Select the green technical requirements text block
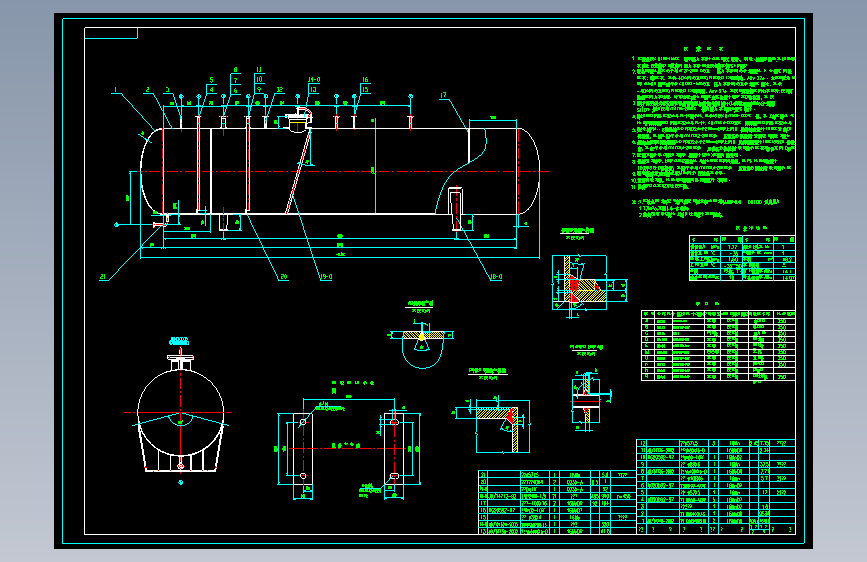This screenshot has height=562, width=867. (x=713, y=133)
